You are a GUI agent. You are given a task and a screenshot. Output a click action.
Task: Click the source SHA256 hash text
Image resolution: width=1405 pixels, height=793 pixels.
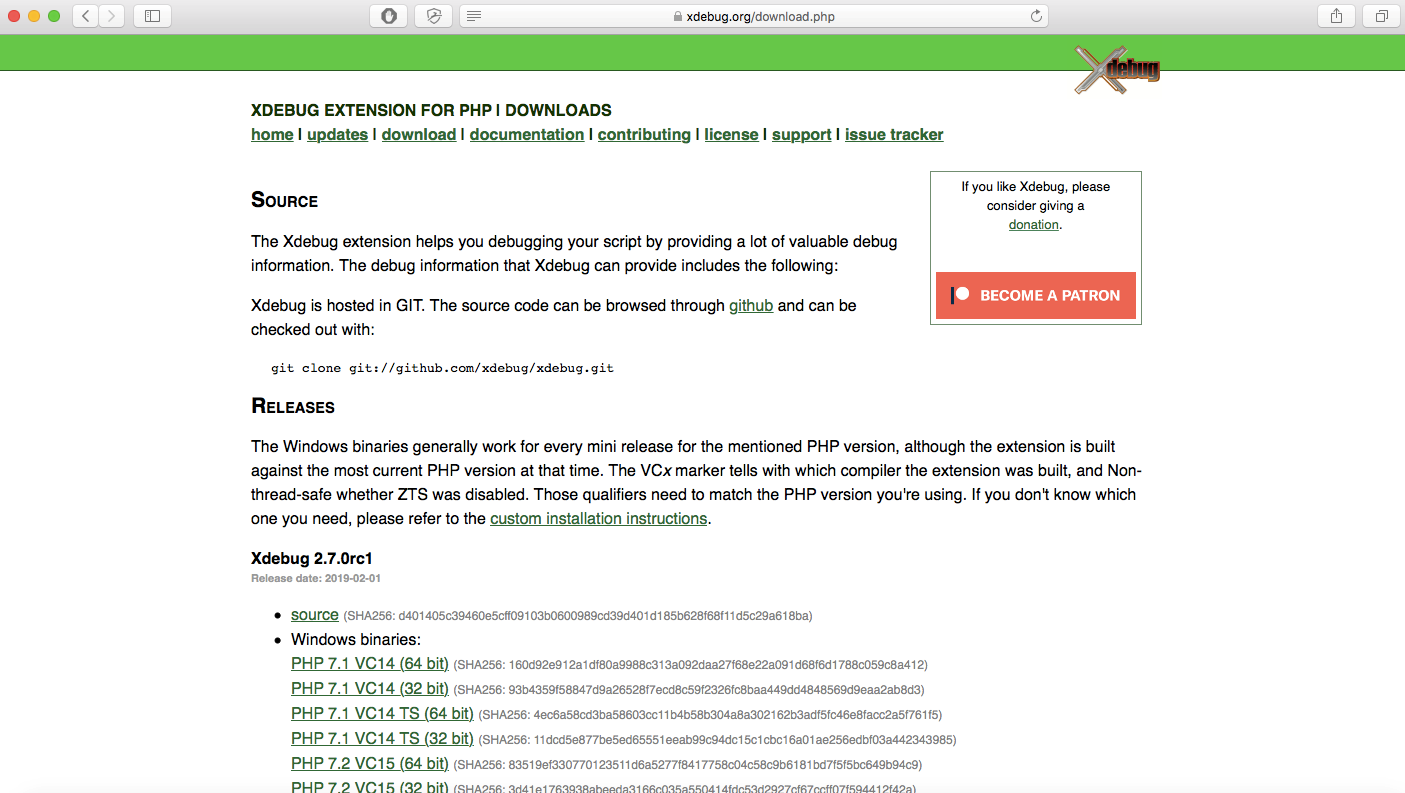(x=578, y=616)
